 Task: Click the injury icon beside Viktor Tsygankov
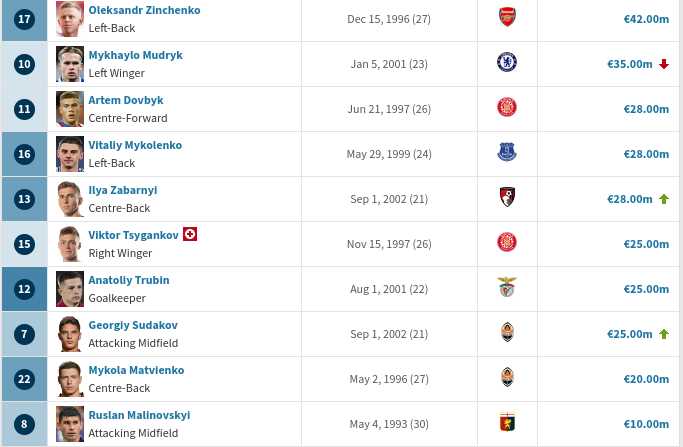tap(190, 235)
